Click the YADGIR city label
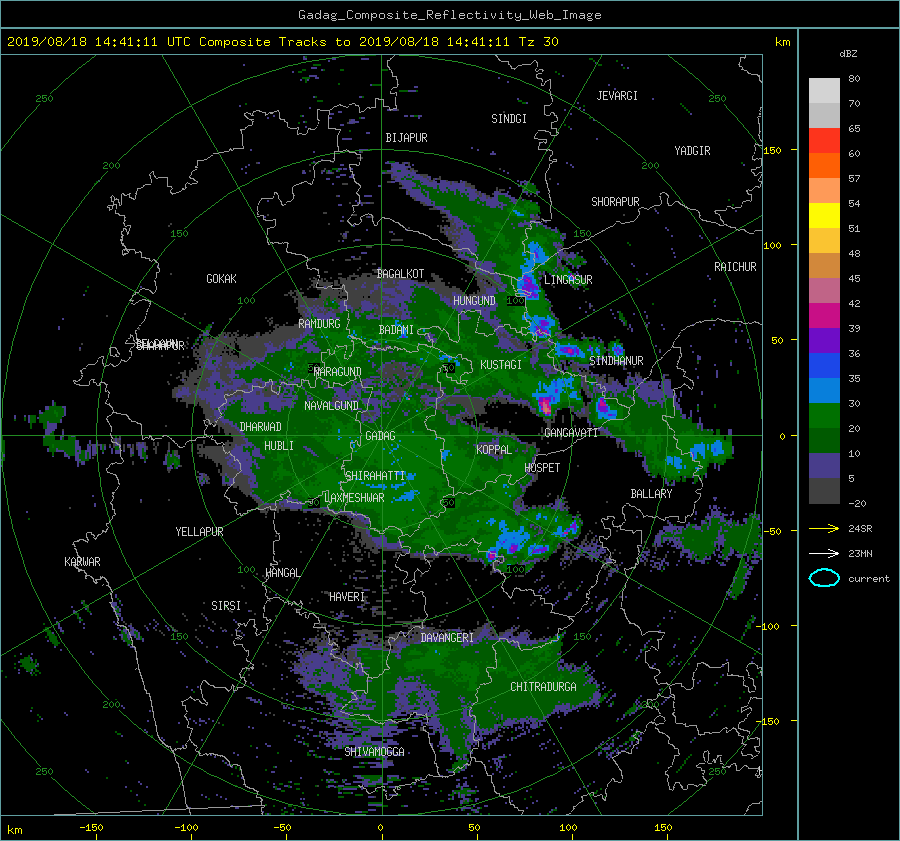Image resolution: width=900 pixels, height=841 pixels. (x=692, y=151)
